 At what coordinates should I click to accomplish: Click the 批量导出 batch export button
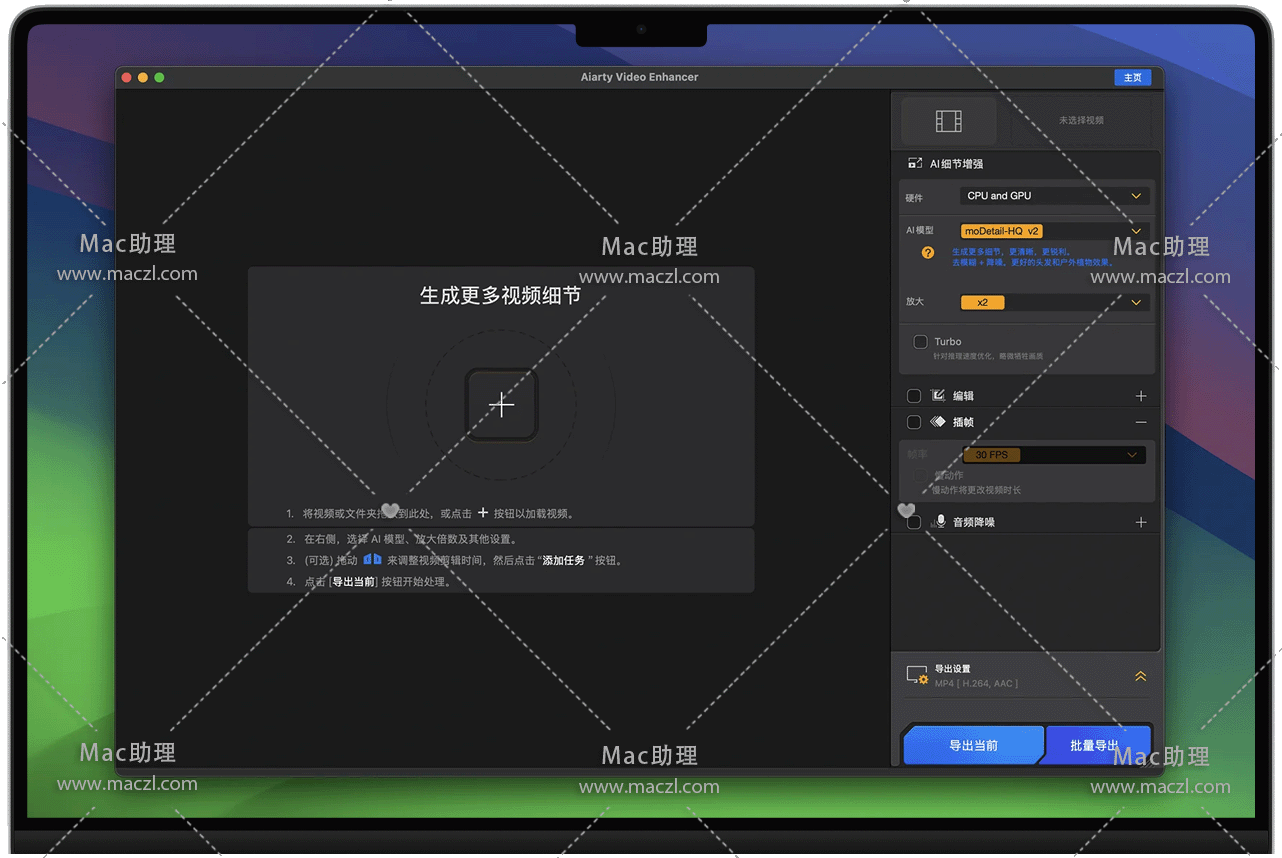coord(1096,745)
